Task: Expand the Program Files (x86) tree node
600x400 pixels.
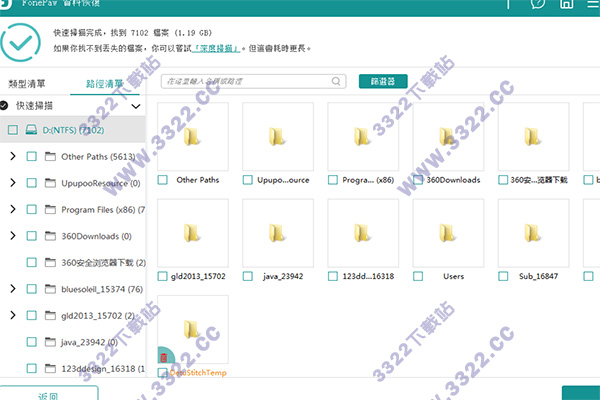Action: click(x=13, y=209)
